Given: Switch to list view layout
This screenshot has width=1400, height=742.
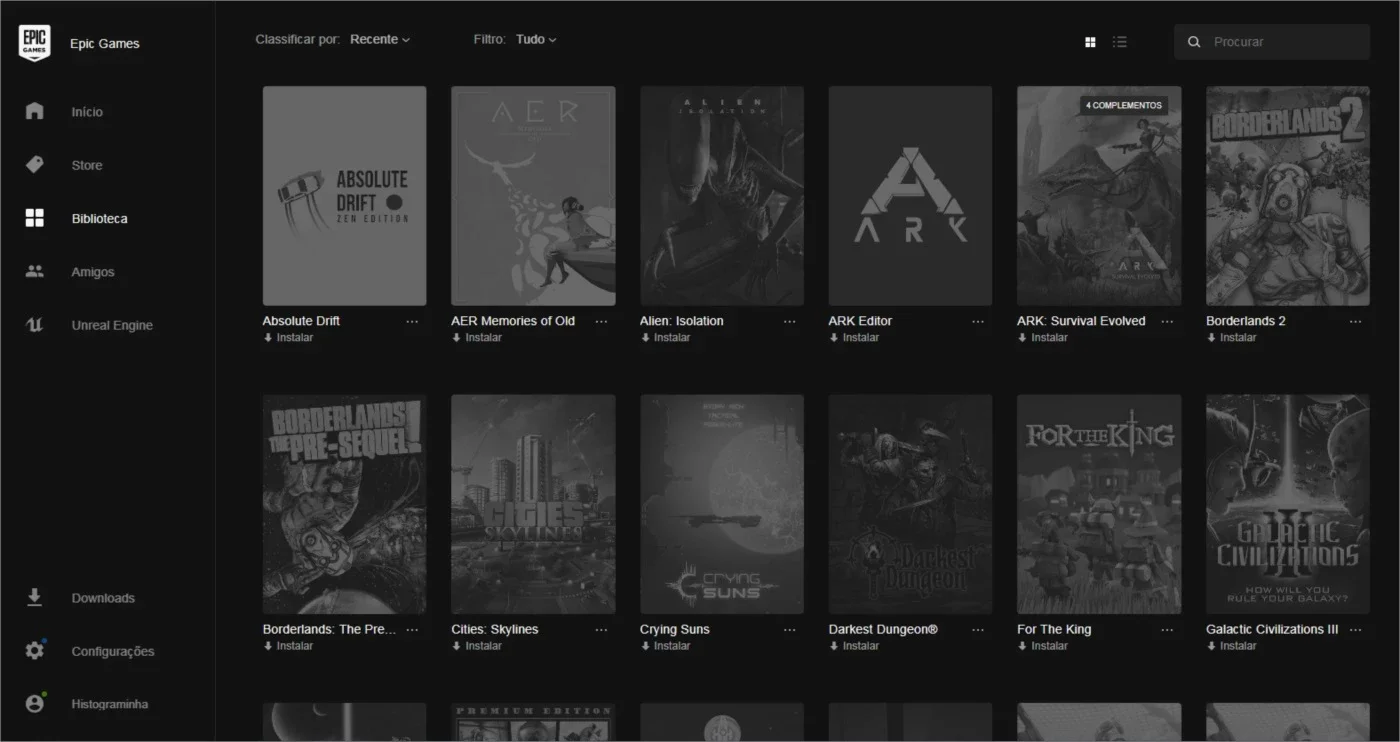Looking at the screenshot, I should click(1120, 42).
